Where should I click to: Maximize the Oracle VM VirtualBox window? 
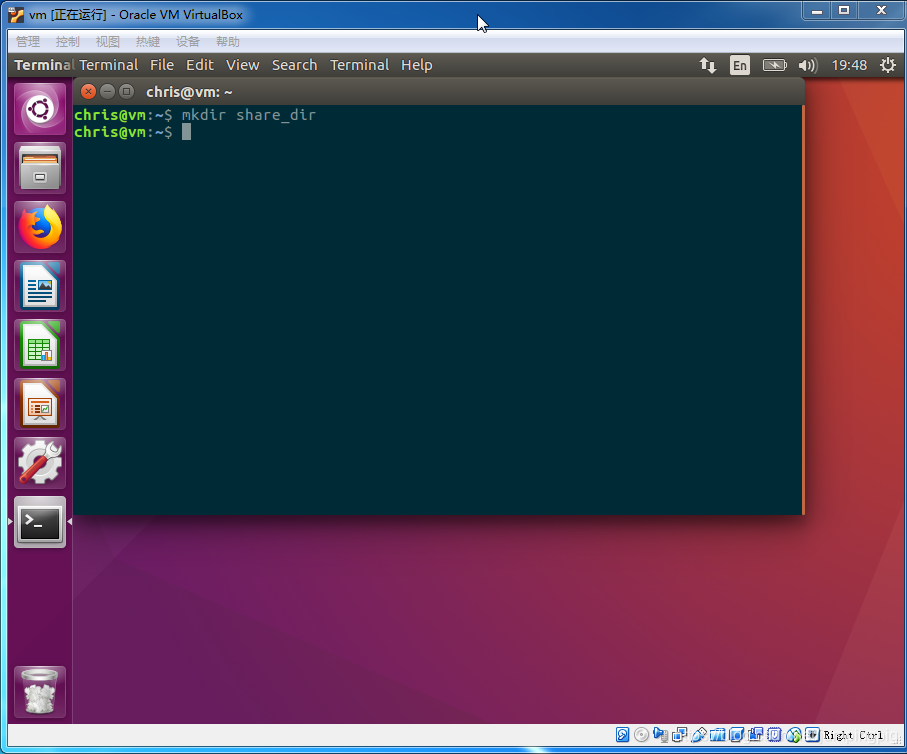pos(844,11)
